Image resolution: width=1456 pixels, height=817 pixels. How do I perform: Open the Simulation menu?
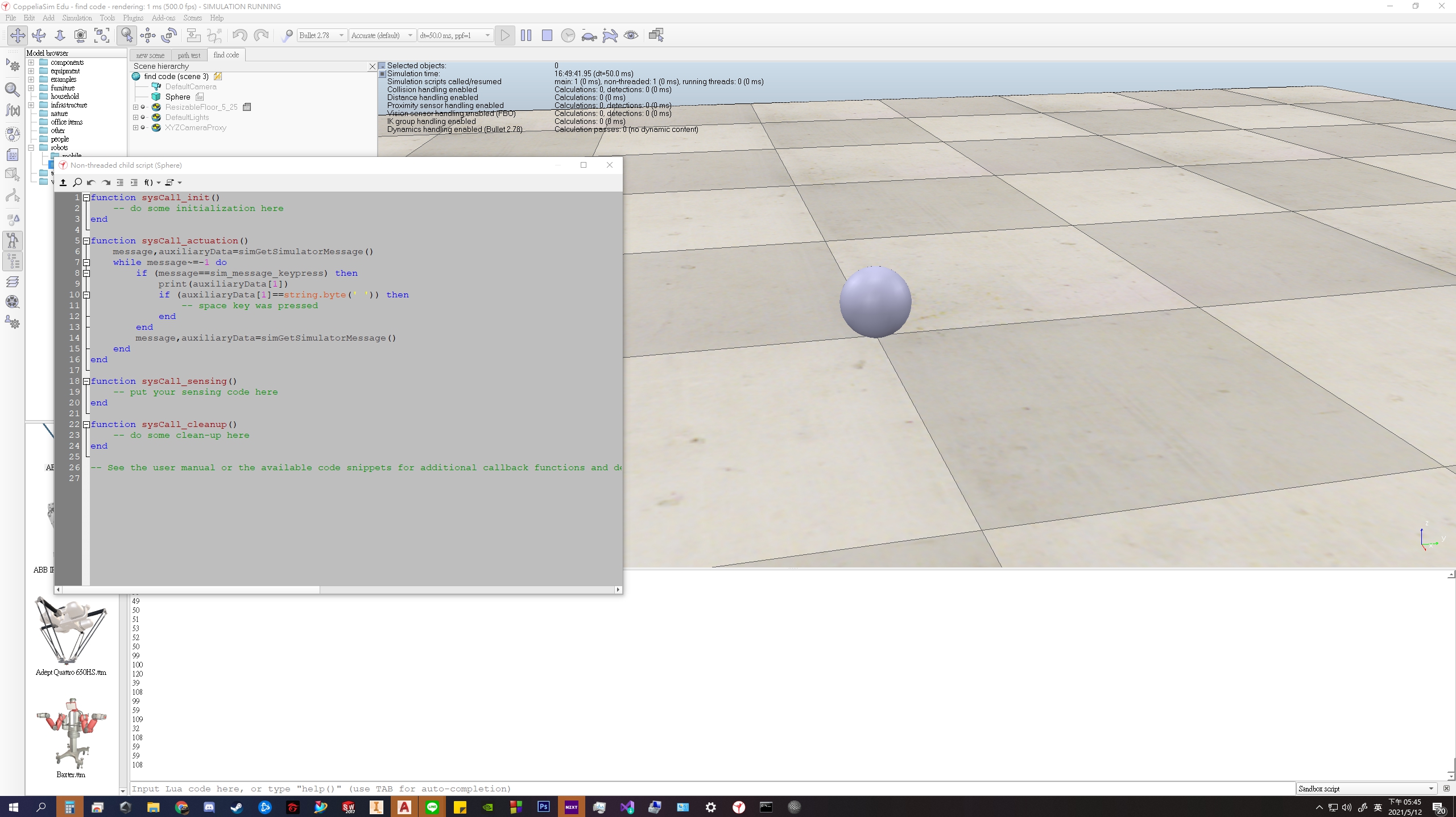[x=77, y=18]
